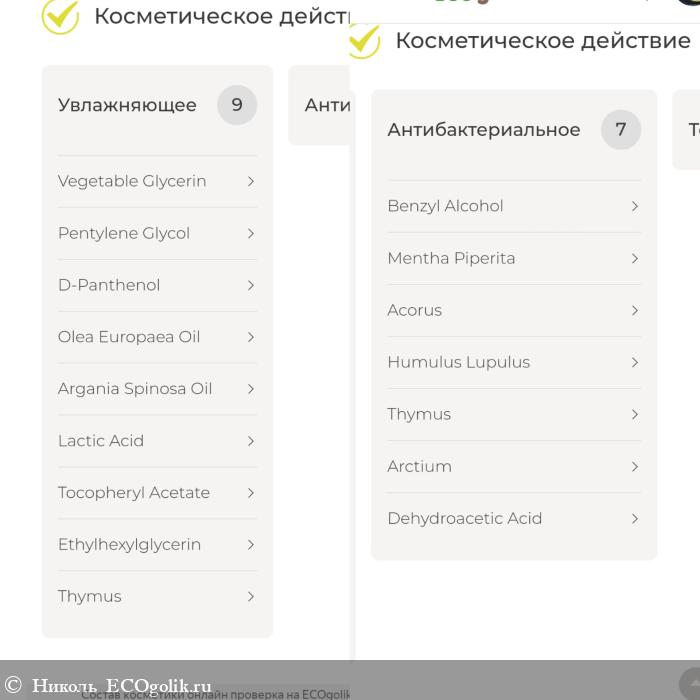This screenshot has height=700, width=700.
Task: Select the Увлажняющее category header
Action: 127,105
